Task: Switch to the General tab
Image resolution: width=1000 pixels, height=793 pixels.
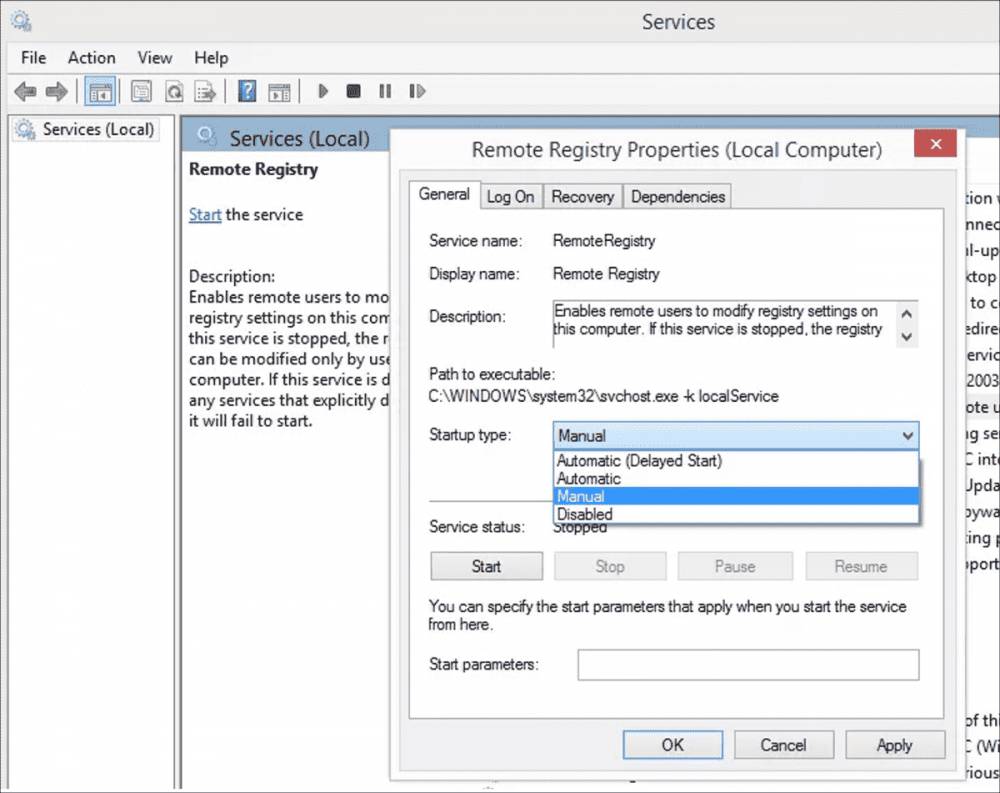Action: coord(444,194)
